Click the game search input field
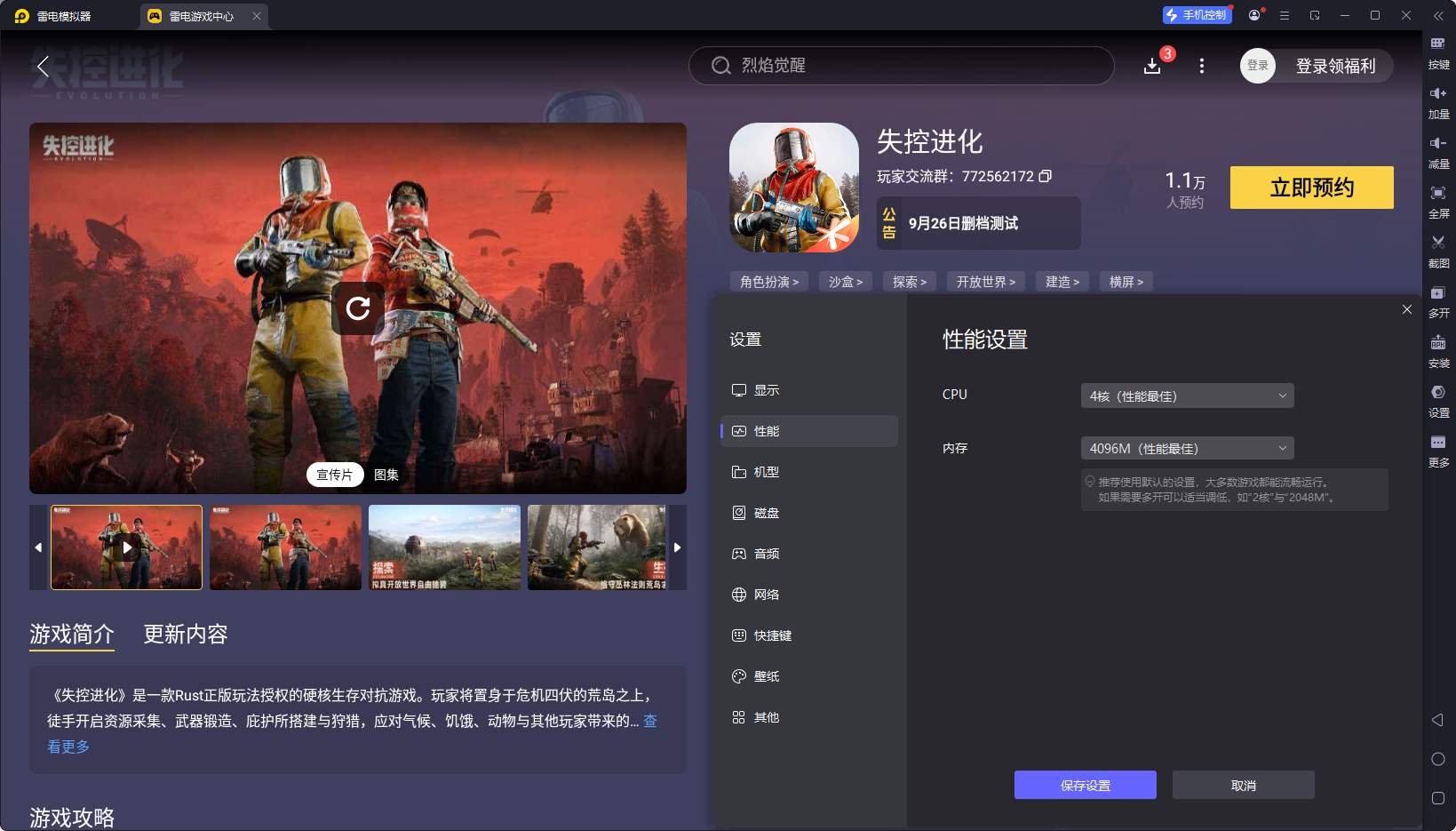1456x831 pixels. (x=901, y=66)
